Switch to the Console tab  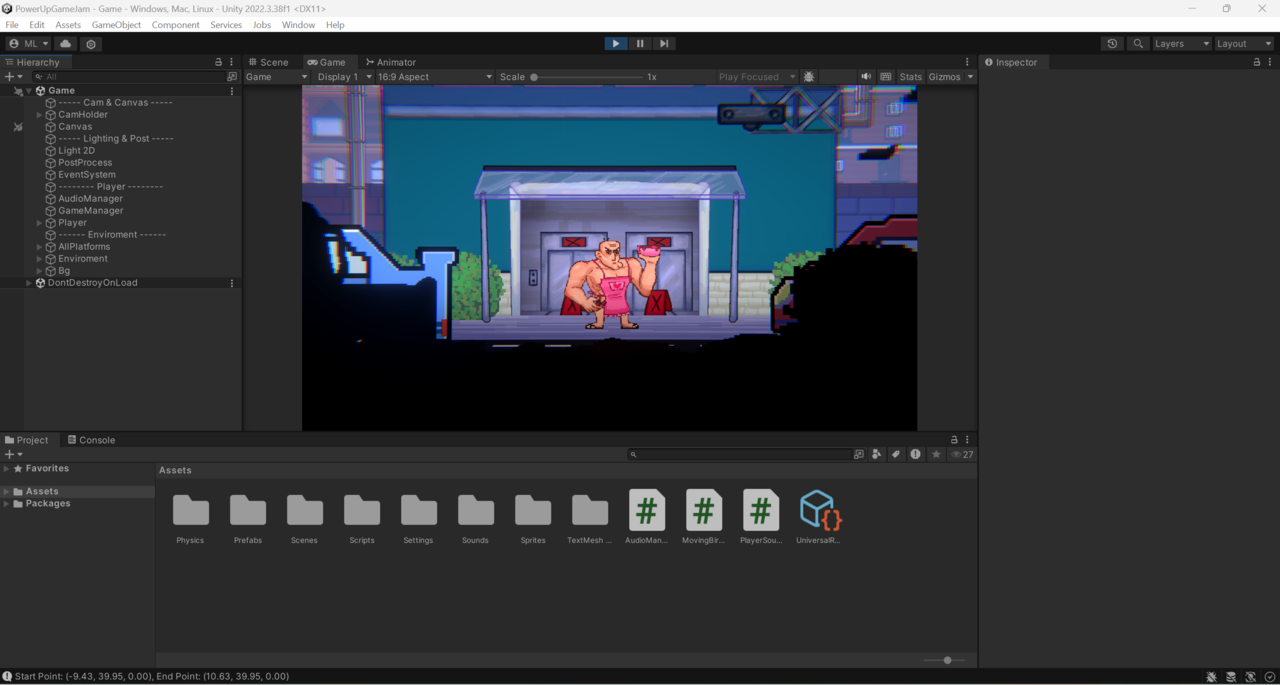[x=91, y=440]
